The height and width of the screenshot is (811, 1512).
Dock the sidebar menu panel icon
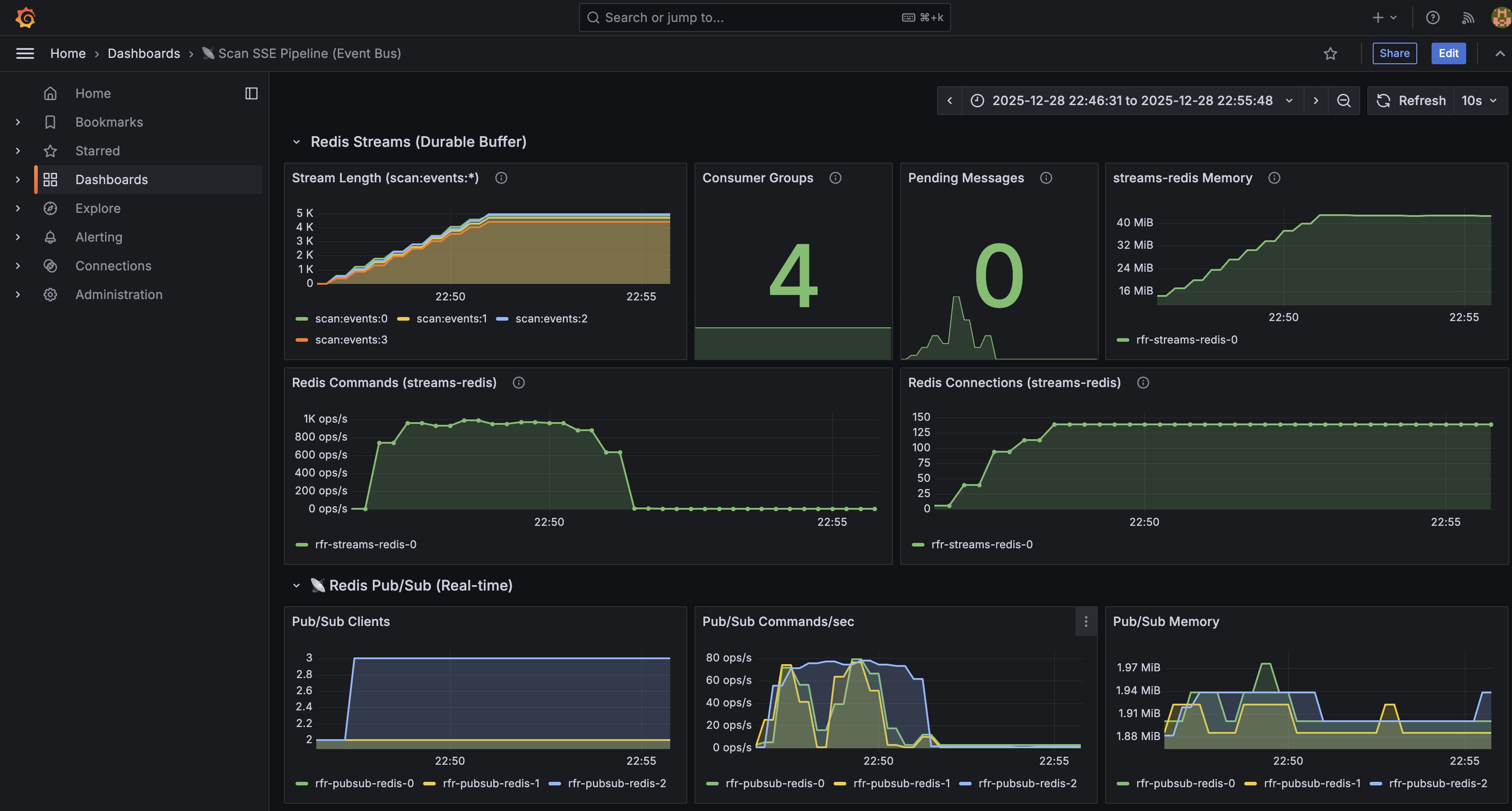tap(251, 93)
